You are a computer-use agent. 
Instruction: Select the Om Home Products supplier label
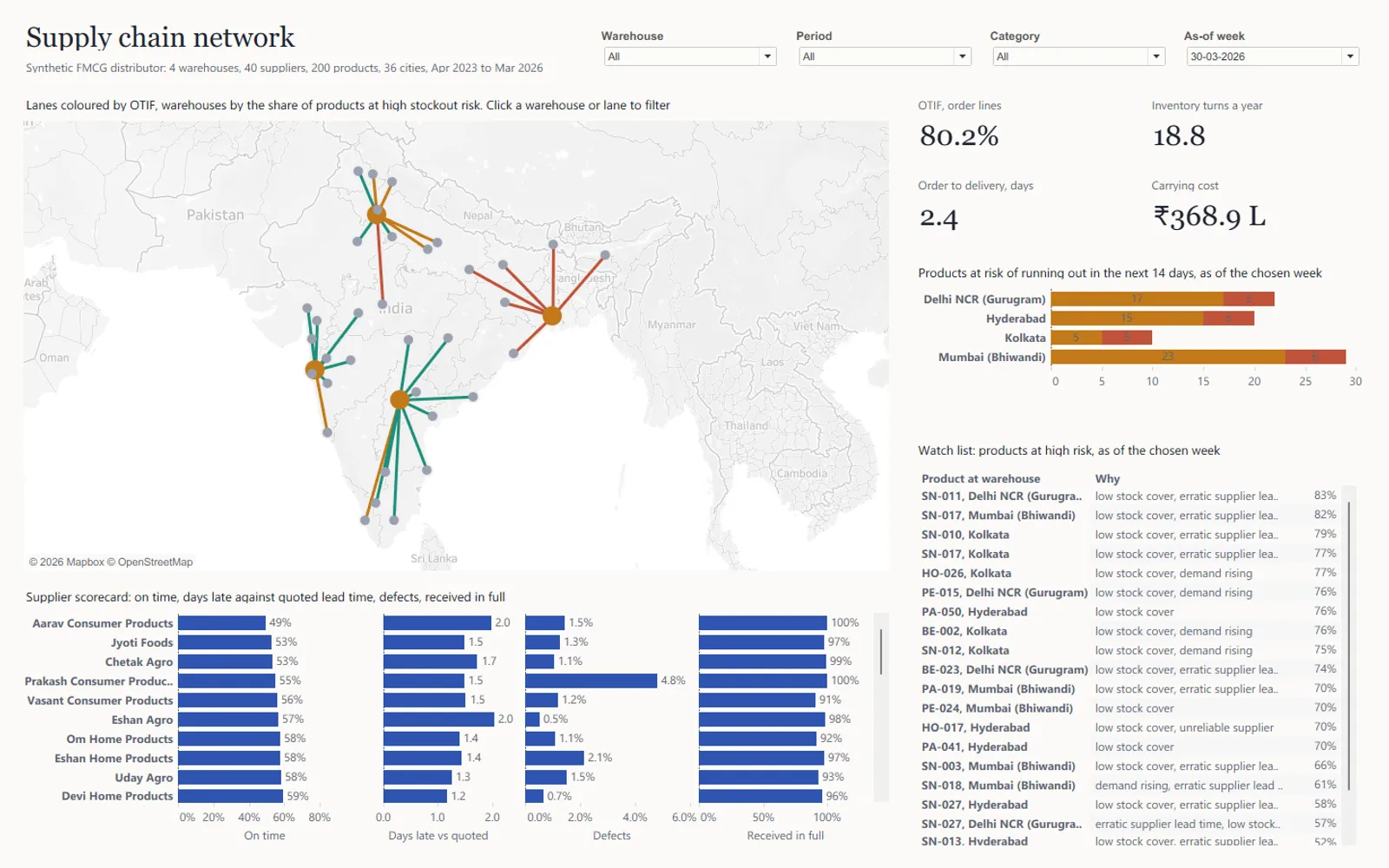click(x=120, y=739)
